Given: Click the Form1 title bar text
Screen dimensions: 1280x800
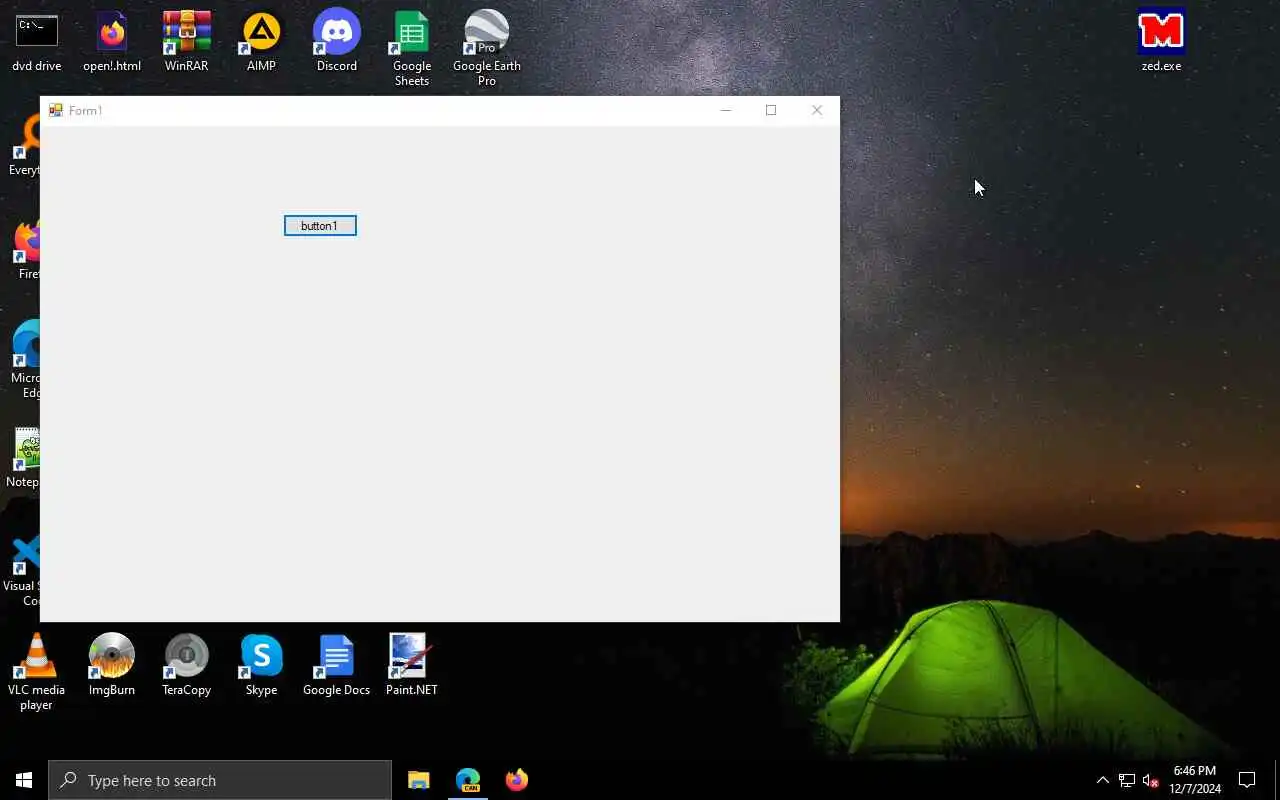Looking at the screenshot, I should (x=86, y=110).
